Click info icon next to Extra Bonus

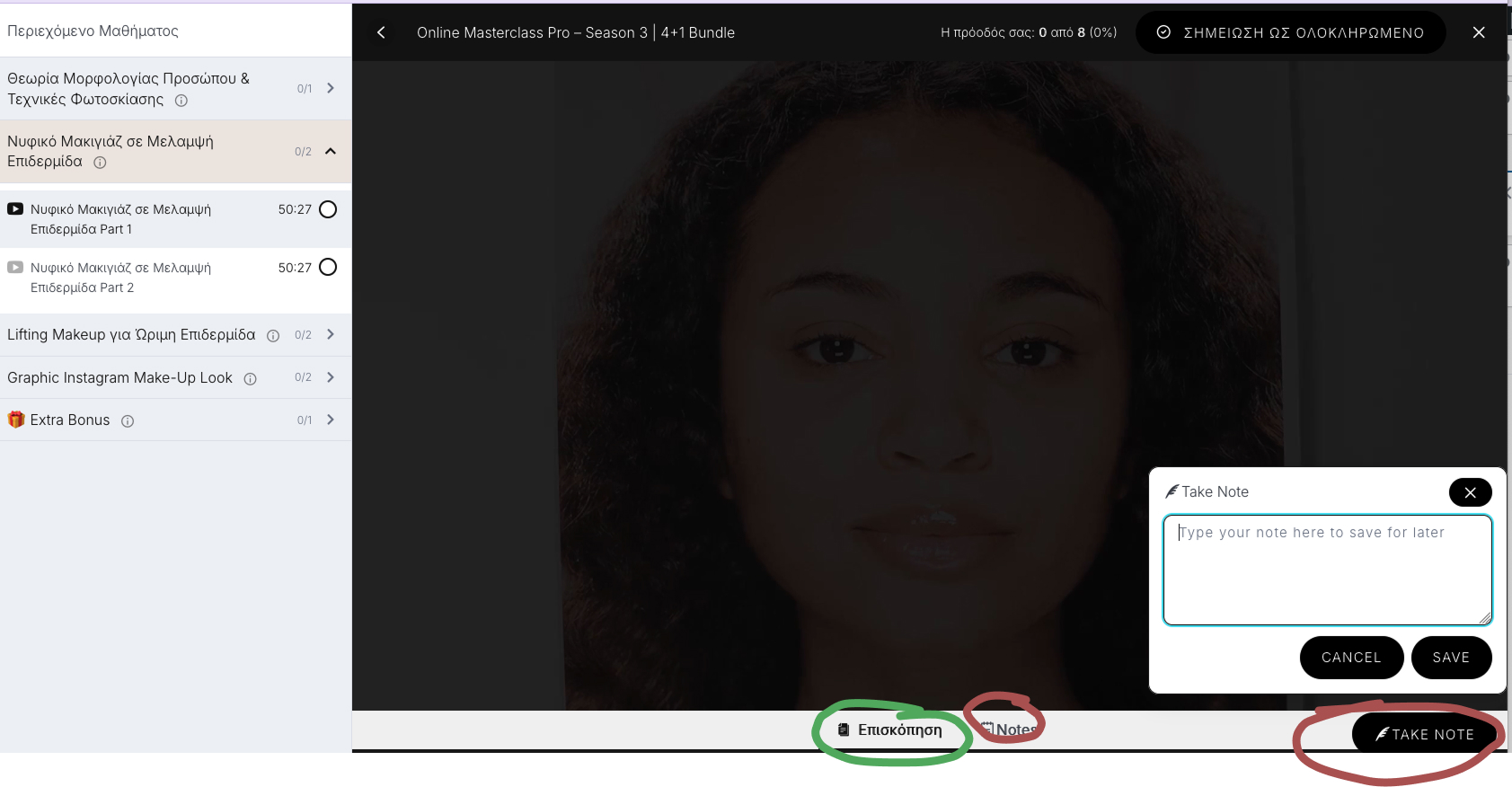[128, 421]
